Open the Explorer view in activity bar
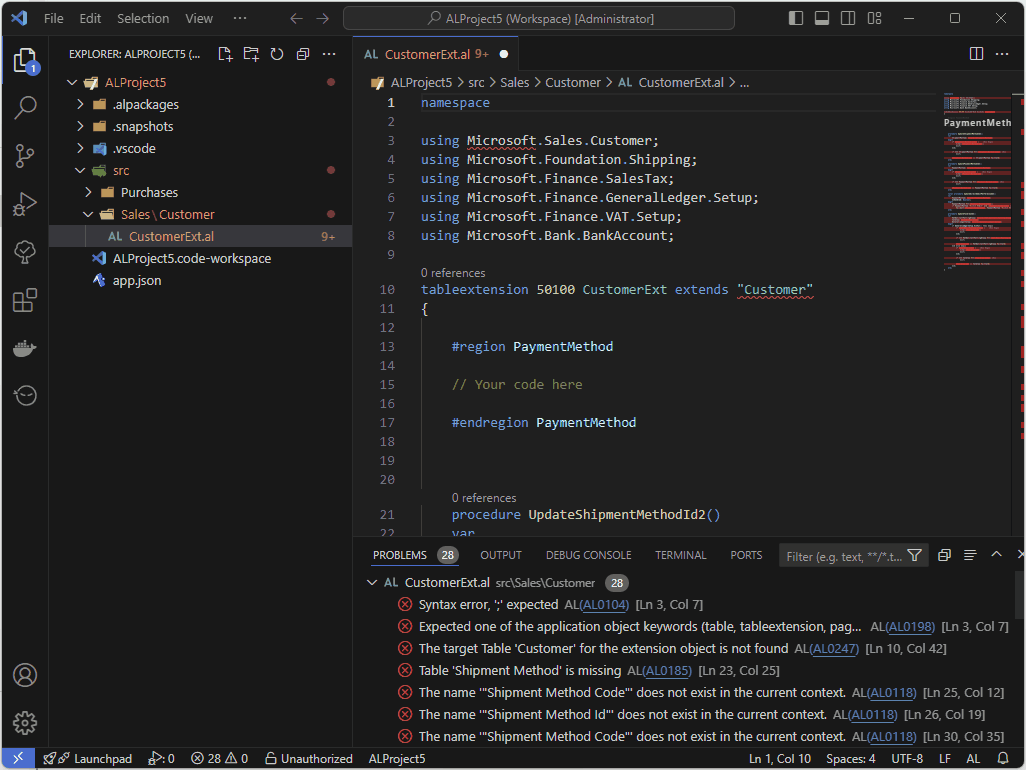This screenshot has width=1026, height=770. (25, 60)
